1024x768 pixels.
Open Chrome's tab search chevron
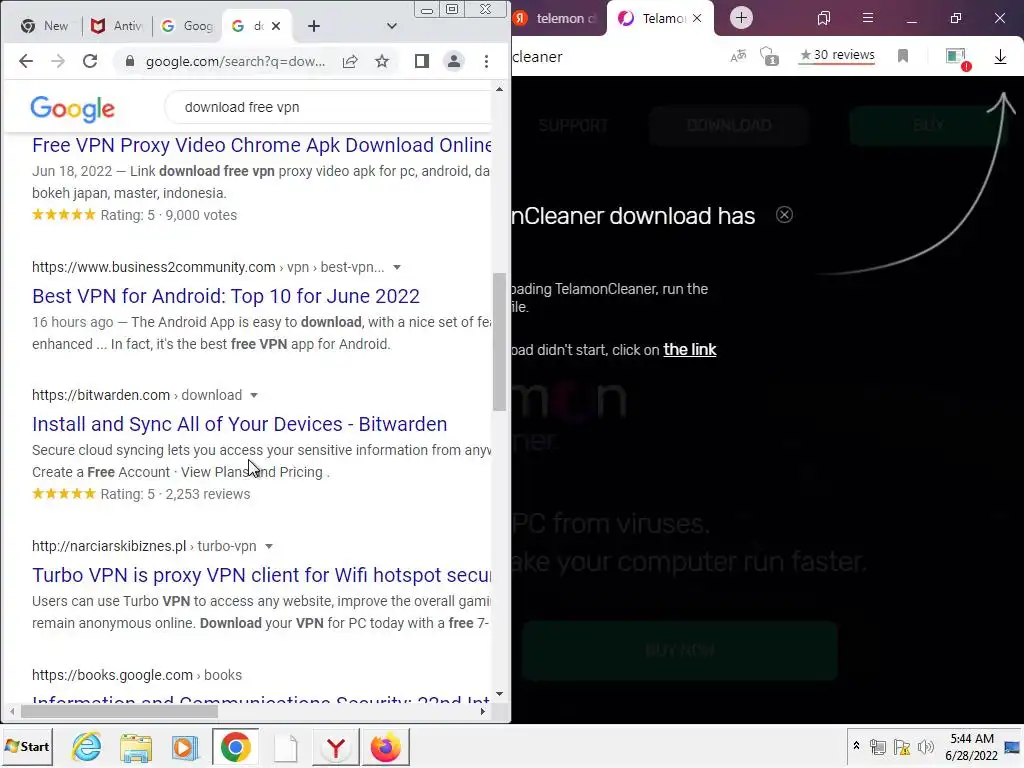pyautogui.click(x=391, y=26)
